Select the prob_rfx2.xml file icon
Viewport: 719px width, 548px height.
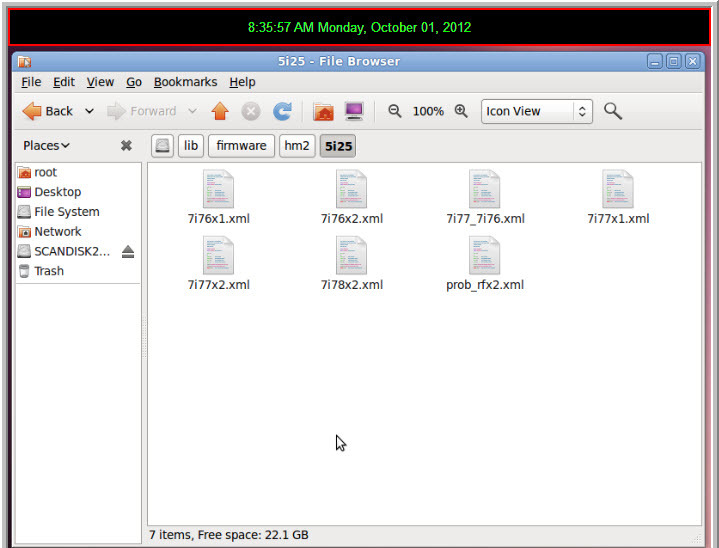pos(485,255)
